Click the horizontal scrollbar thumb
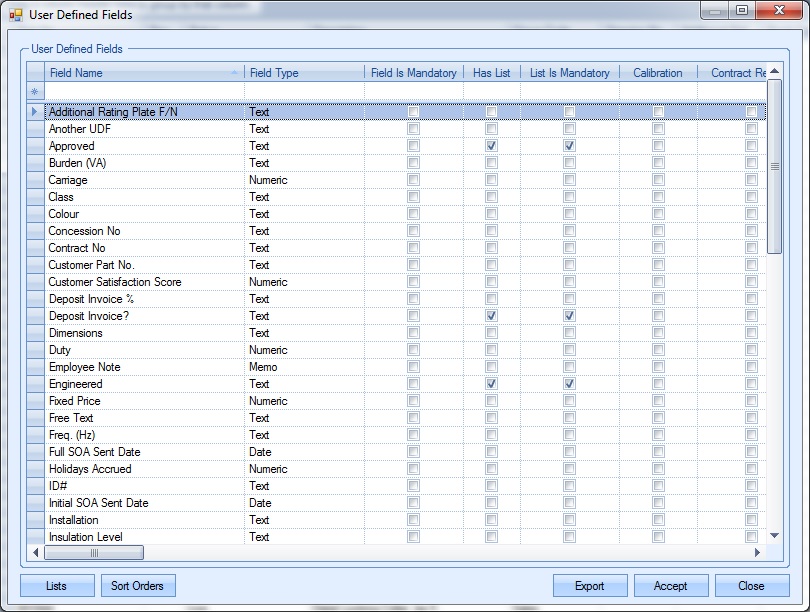 [x=94, y=552]
